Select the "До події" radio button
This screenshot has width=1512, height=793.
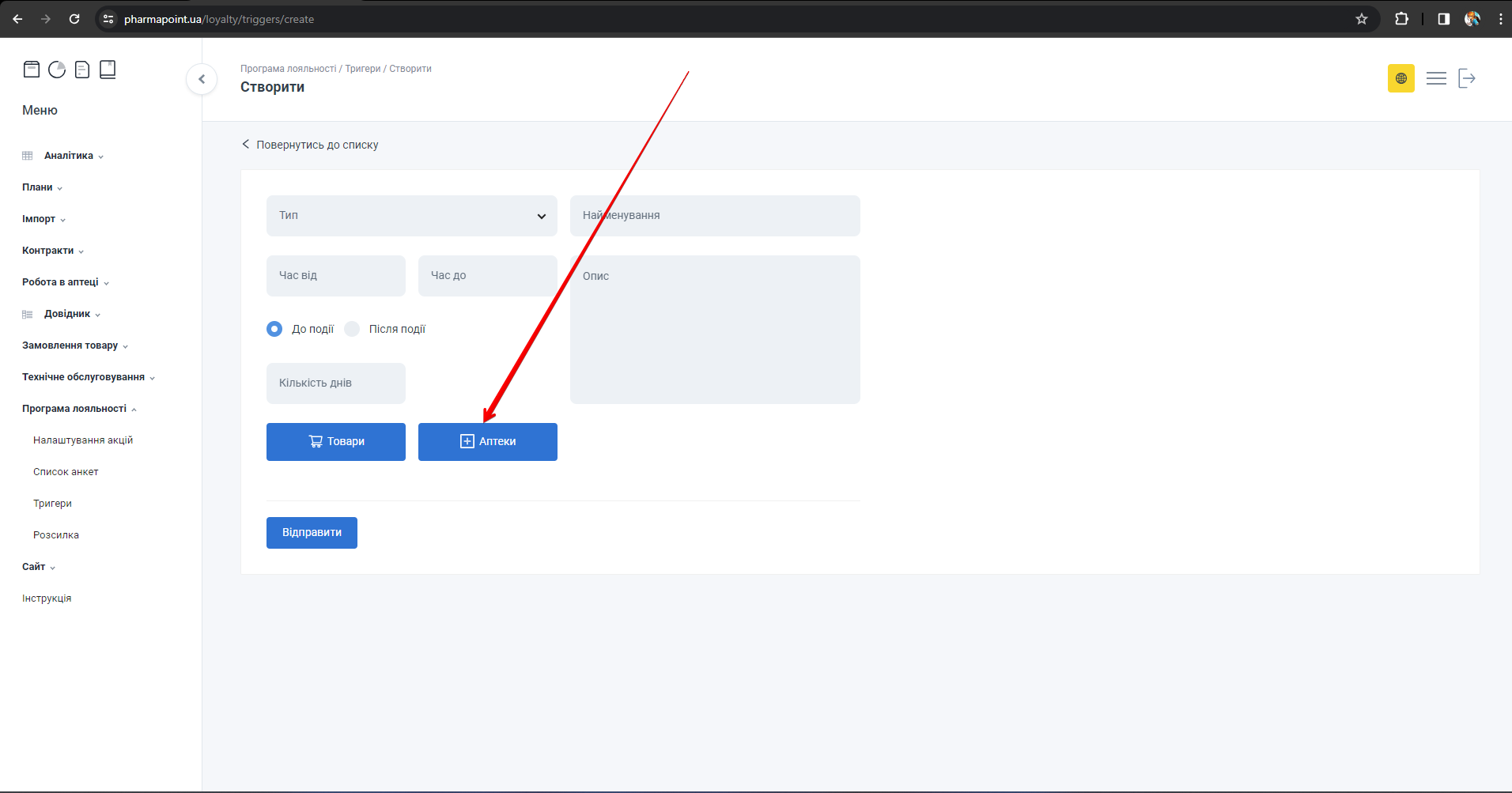[274, 329]
